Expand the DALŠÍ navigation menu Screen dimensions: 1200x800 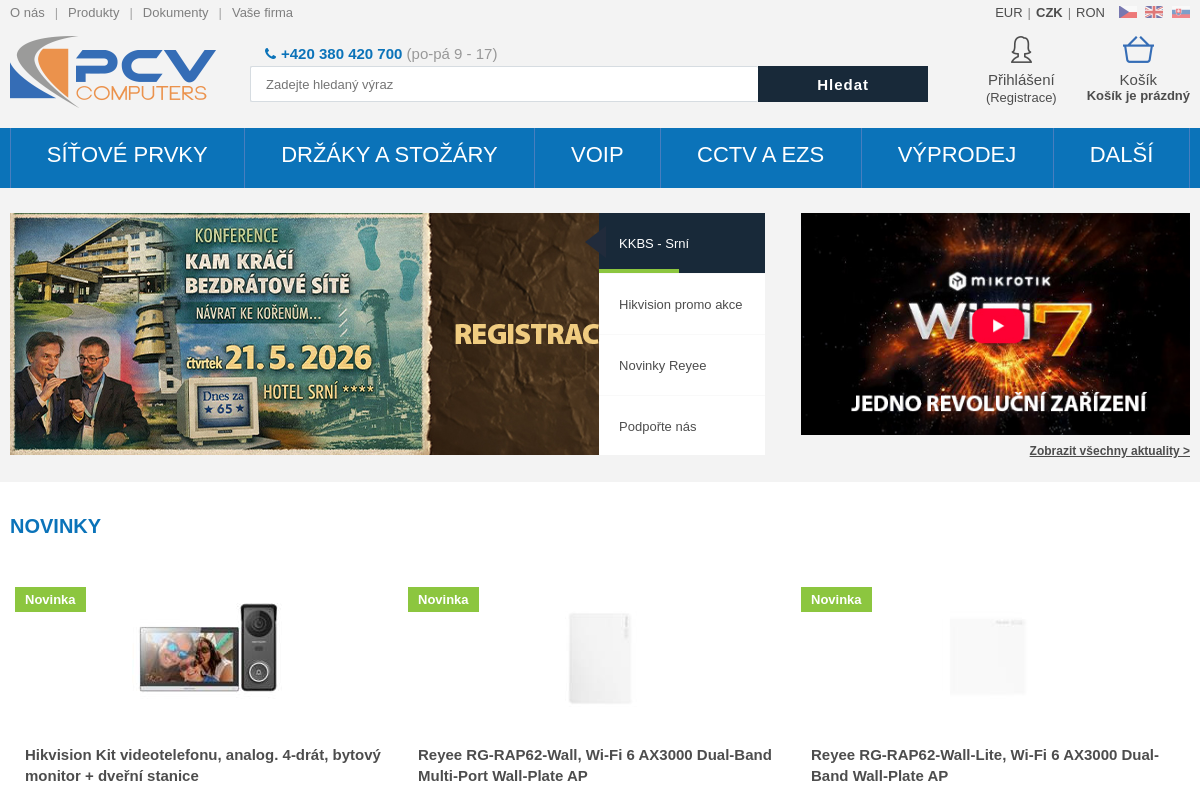pos(1122,155)
